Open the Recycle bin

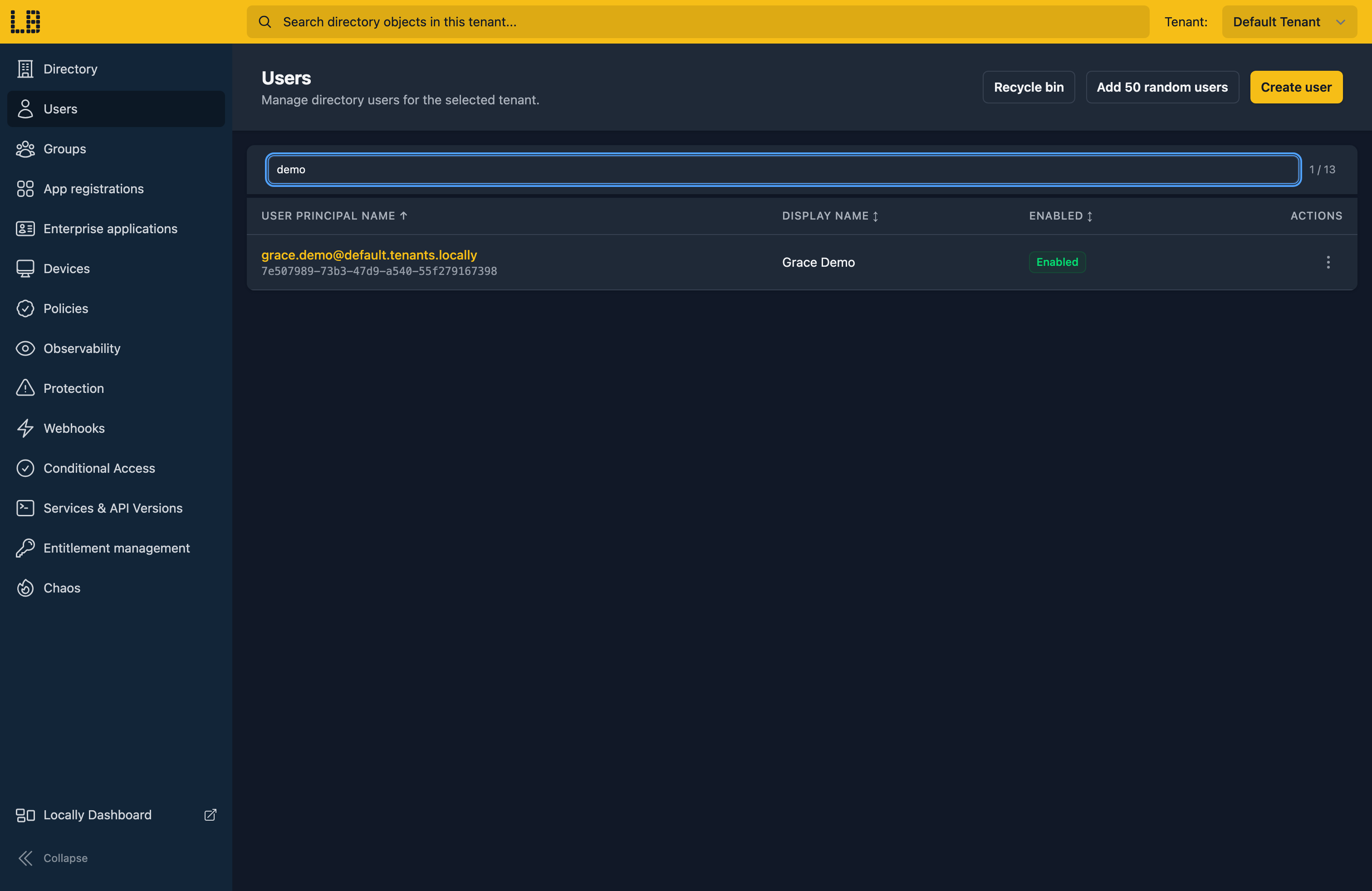(x=1029, y=87)
